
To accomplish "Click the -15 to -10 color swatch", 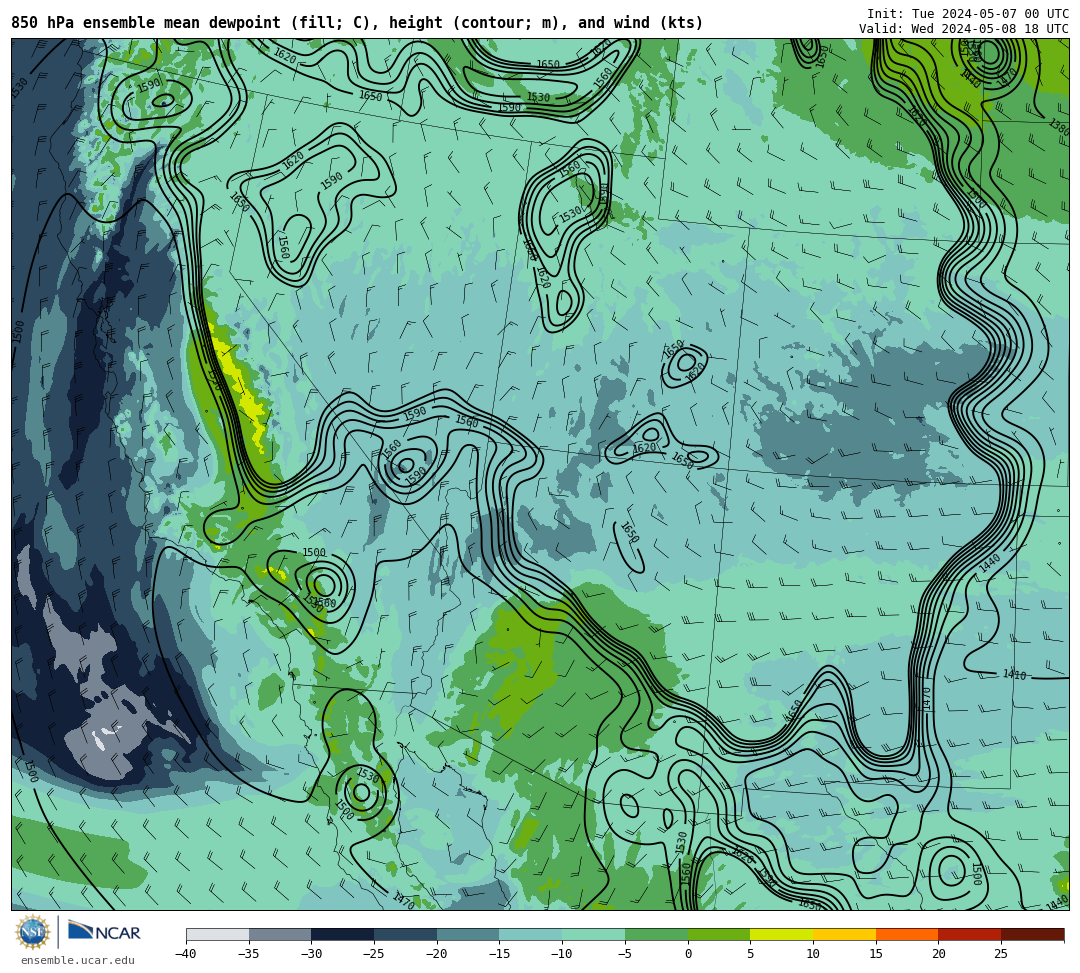I will tap(531, 934).
